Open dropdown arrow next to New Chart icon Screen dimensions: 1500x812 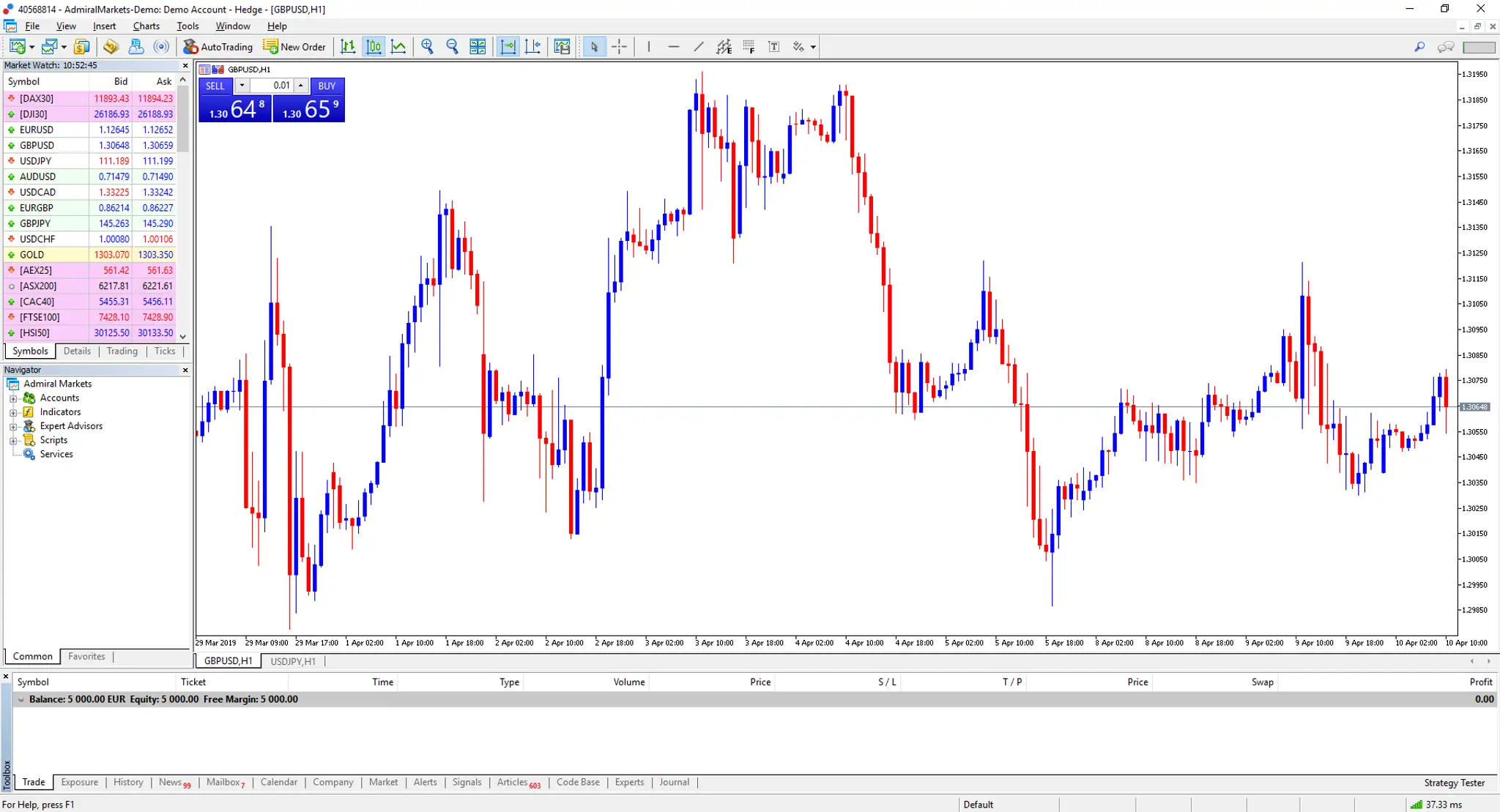tap(31, 47)
